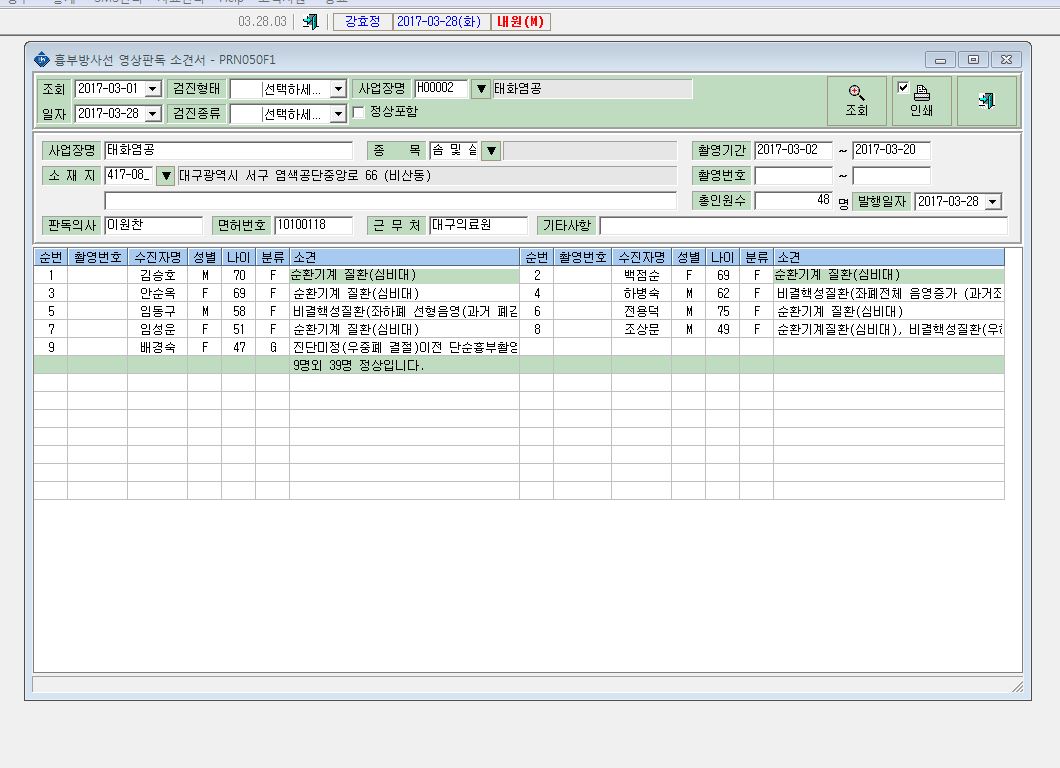Click the 판독의사 name field 이원찬

tap(153, 225)
